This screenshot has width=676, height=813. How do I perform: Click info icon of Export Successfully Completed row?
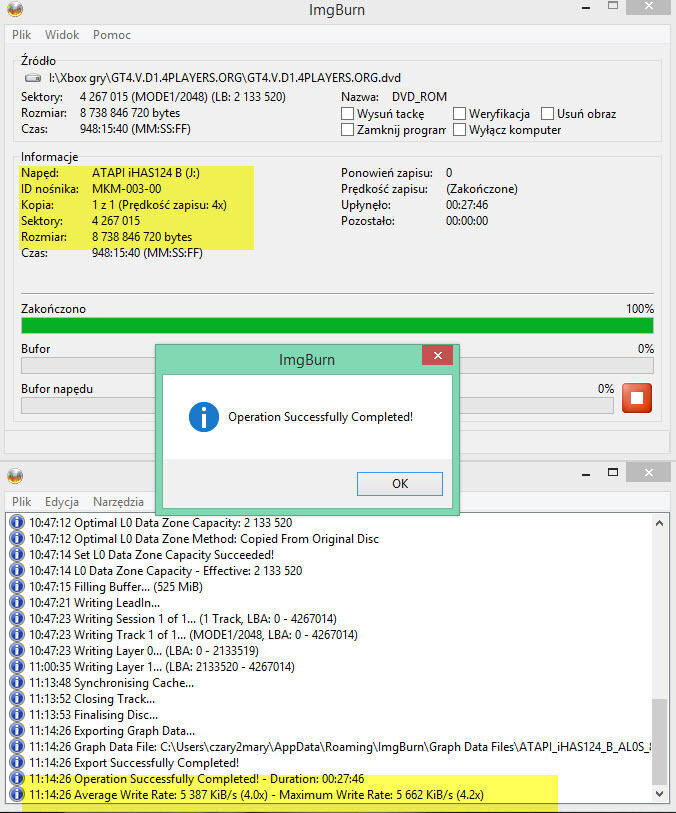(17, 763)
